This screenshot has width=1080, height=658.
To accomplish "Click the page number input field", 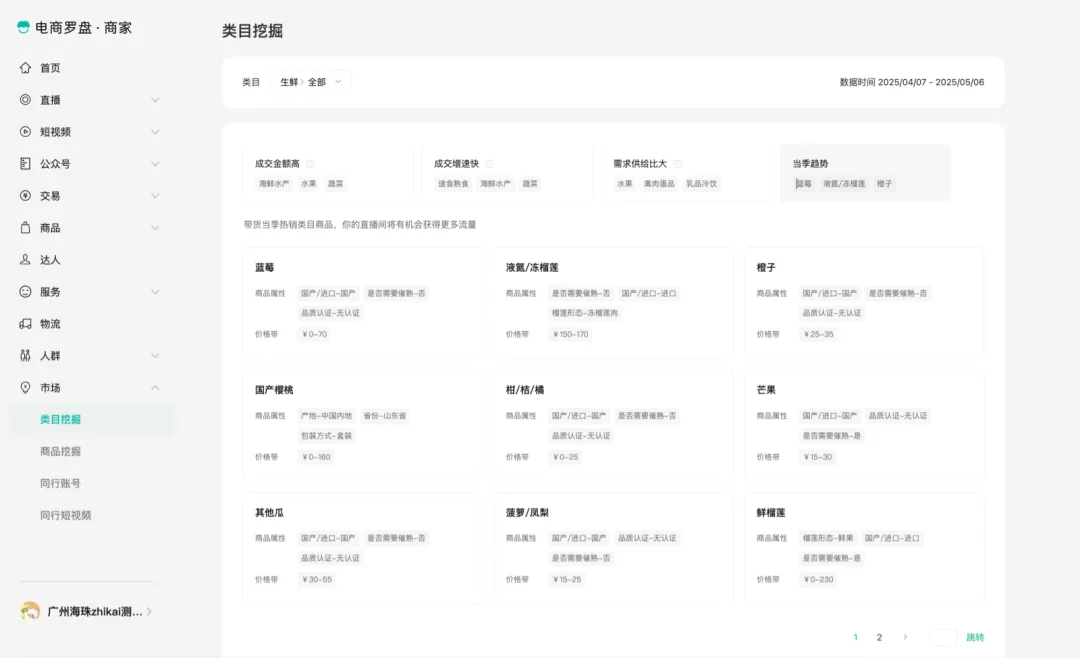I will pyautogui.click(x=943, y=637).
